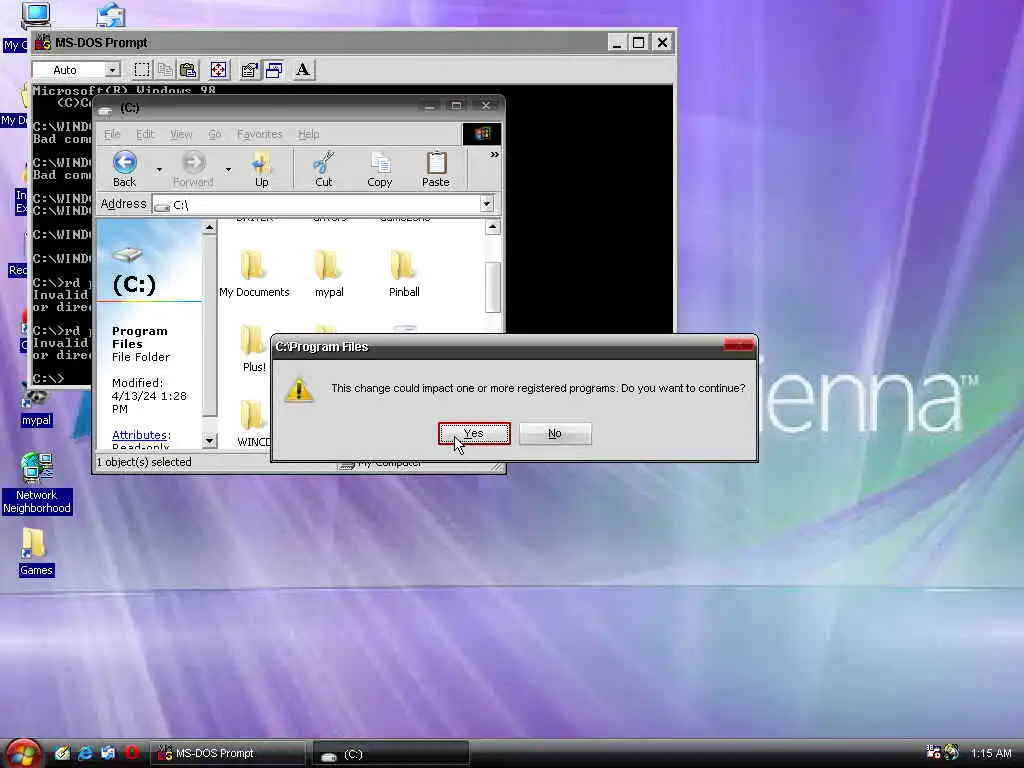
Task: Click the Paste icon in MS-DOS Prompt toolbar
Action: 188,70
